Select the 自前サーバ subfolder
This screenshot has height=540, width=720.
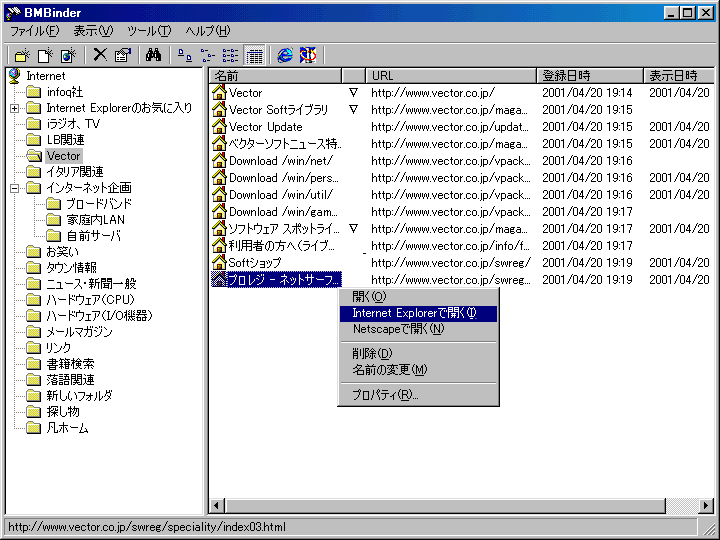coord(94,236)
